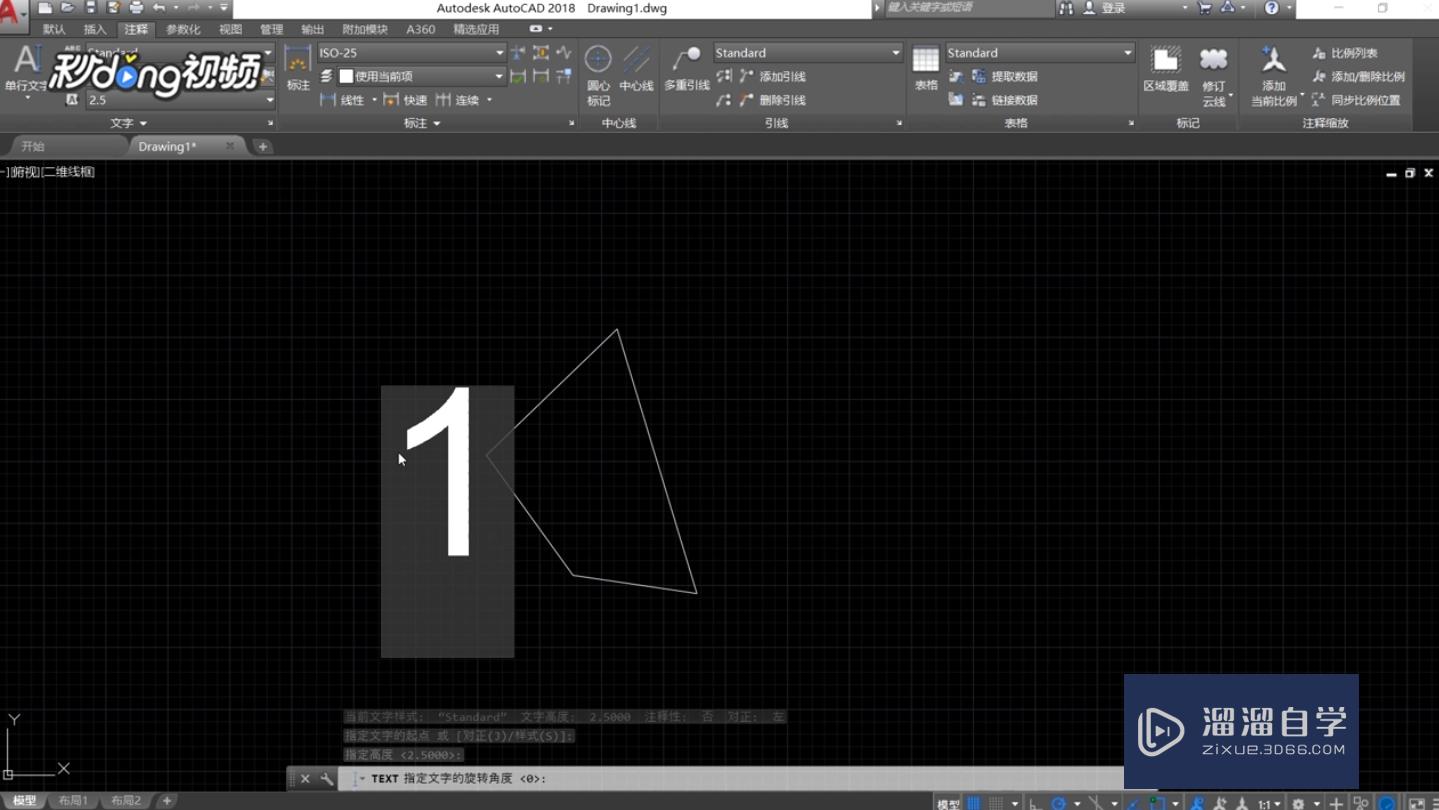
Task: Click the help question mark icon
Action: pyautogui.click(x=1271, y=8)
